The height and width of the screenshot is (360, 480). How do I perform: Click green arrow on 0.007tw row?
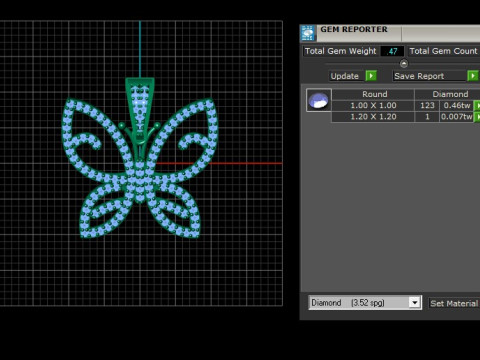[477, 117]
